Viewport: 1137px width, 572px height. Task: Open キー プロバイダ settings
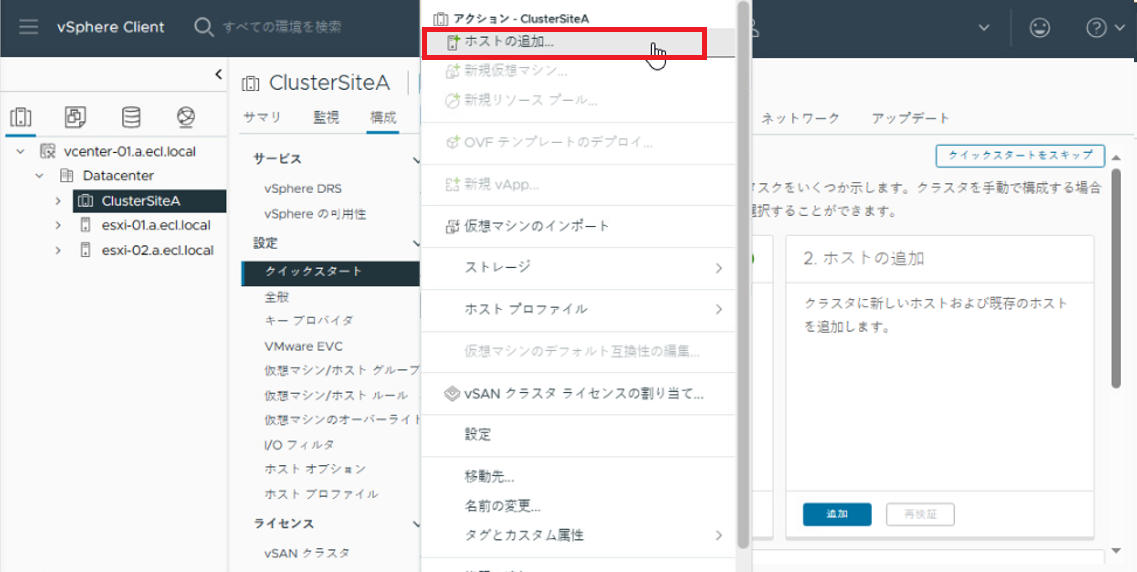(310, 320)
